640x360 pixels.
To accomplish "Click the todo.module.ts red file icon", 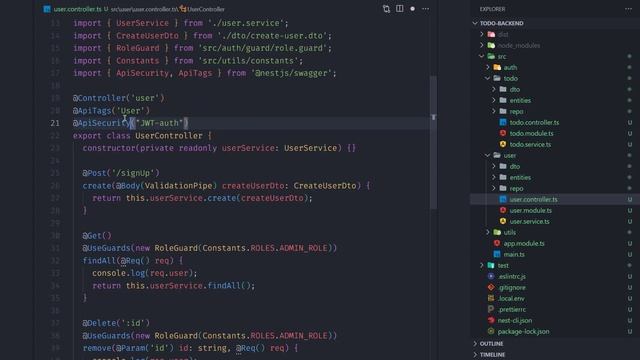I will click(x=503, y=133).
